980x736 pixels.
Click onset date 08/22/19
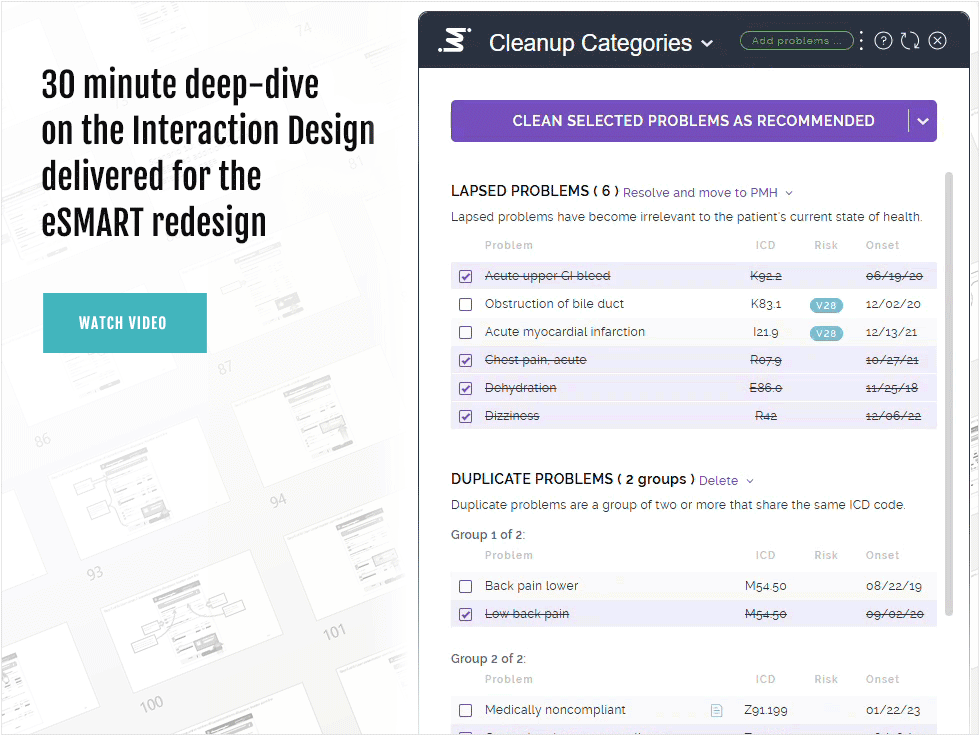point(894,587)
